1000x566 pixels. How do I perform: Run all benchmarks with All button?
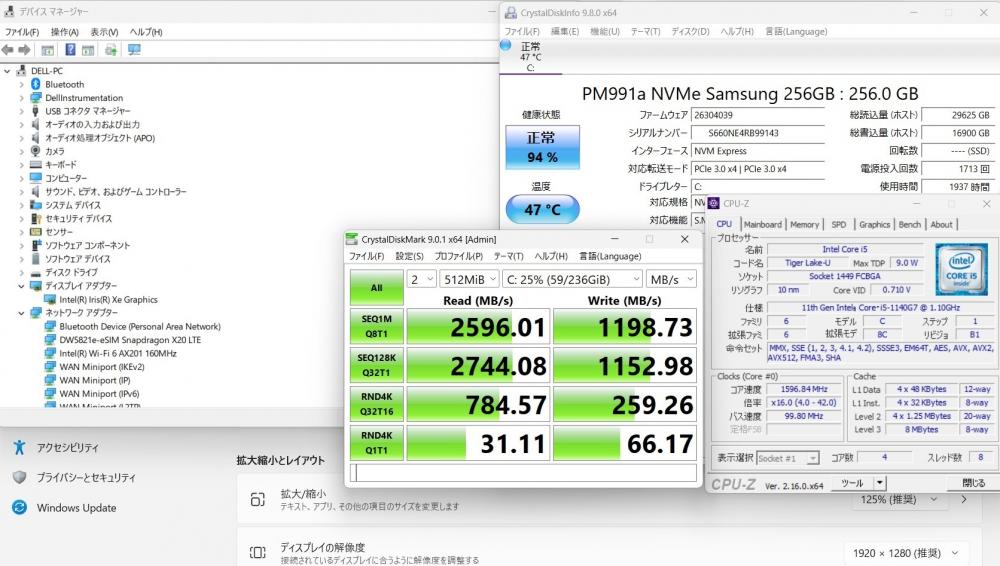click(x=376, y=287)
